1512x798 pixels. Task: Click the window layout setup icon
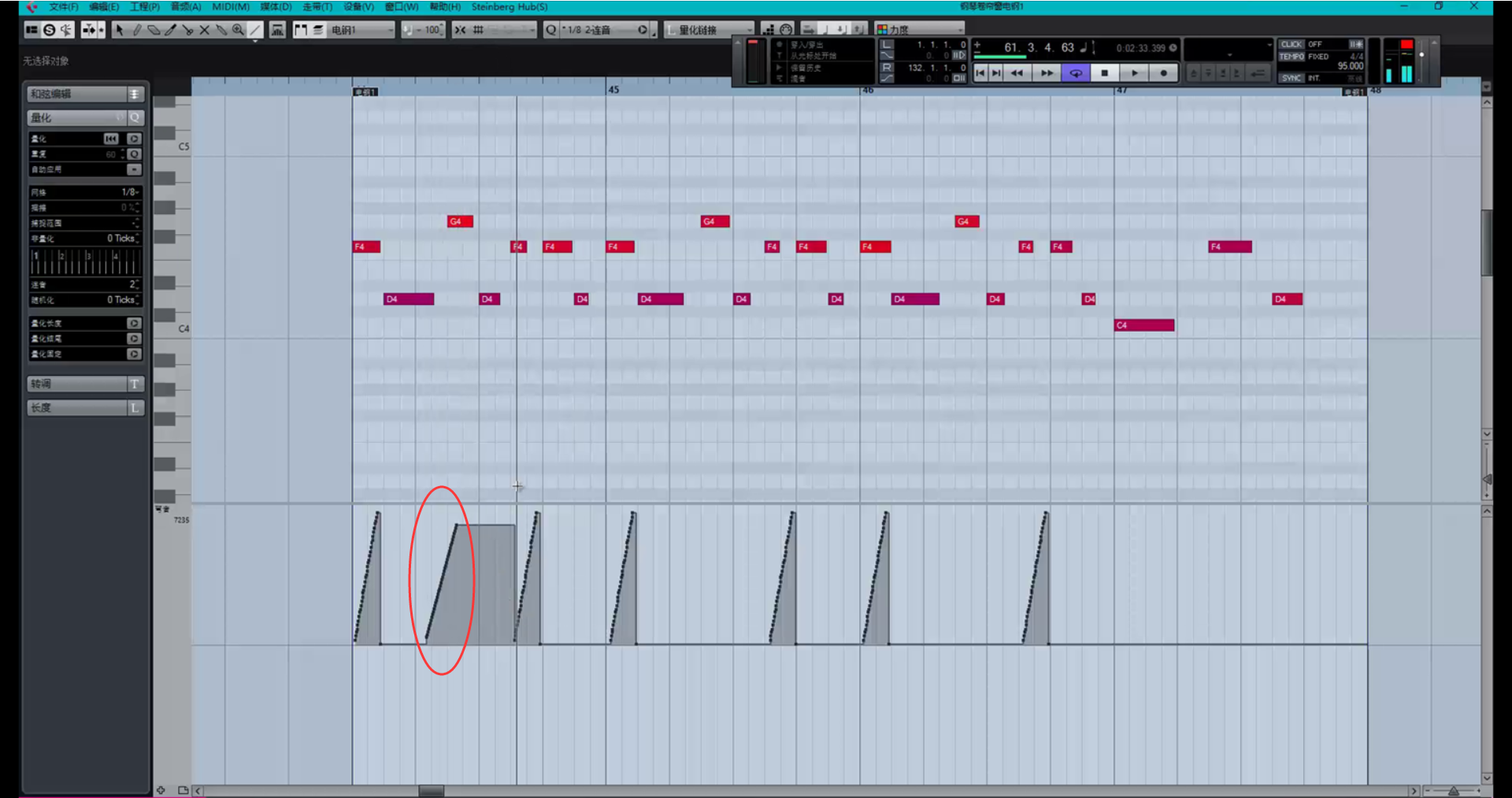pos(31,30)
